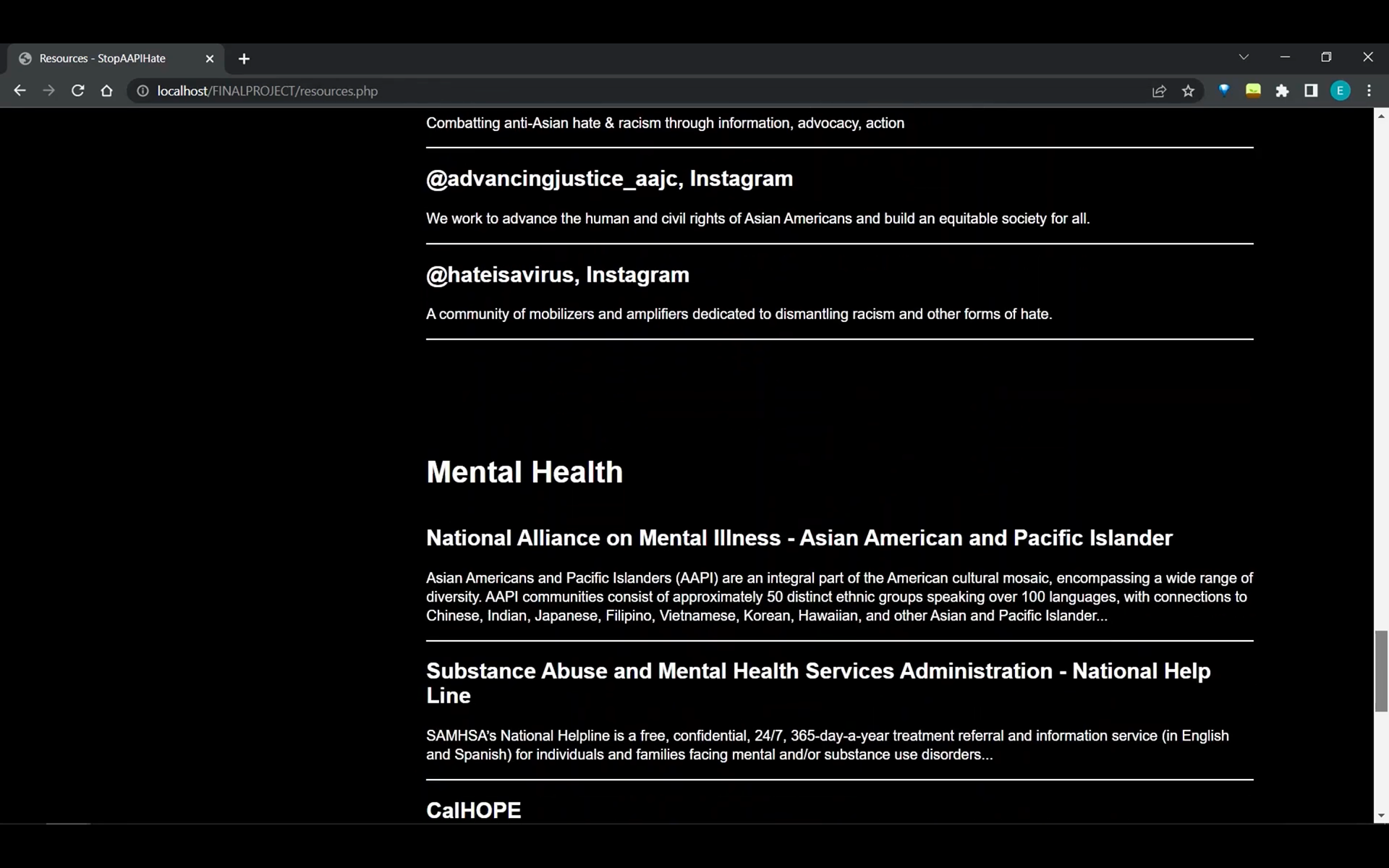Select the Resources - StopAAPIHate tab
The width and height of the screenshot is (1389, 868).
(116, 59)
